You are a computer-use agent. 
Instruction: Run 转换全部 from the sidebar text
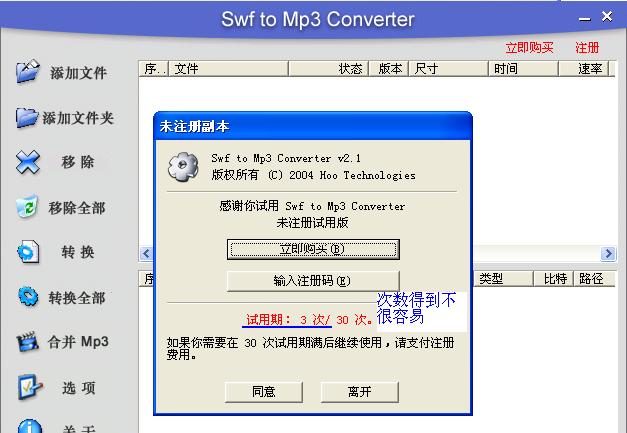(x=77, y=298)
